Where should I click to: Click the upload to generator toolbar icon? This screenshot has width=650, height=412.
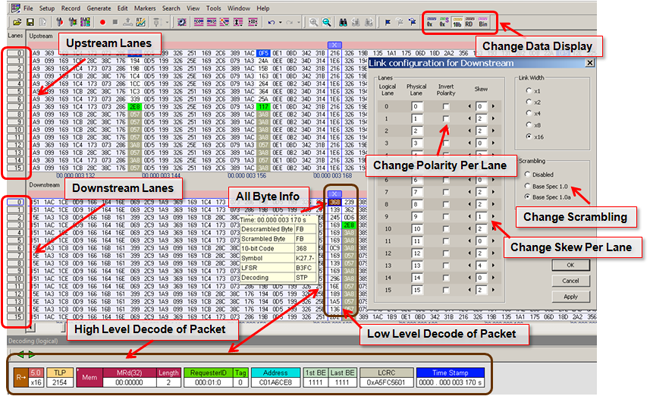tap(128, 22)
